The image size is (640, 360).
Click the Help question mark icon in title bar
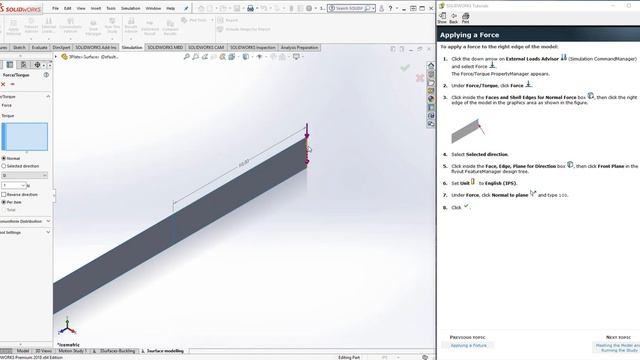click(390, 8)
